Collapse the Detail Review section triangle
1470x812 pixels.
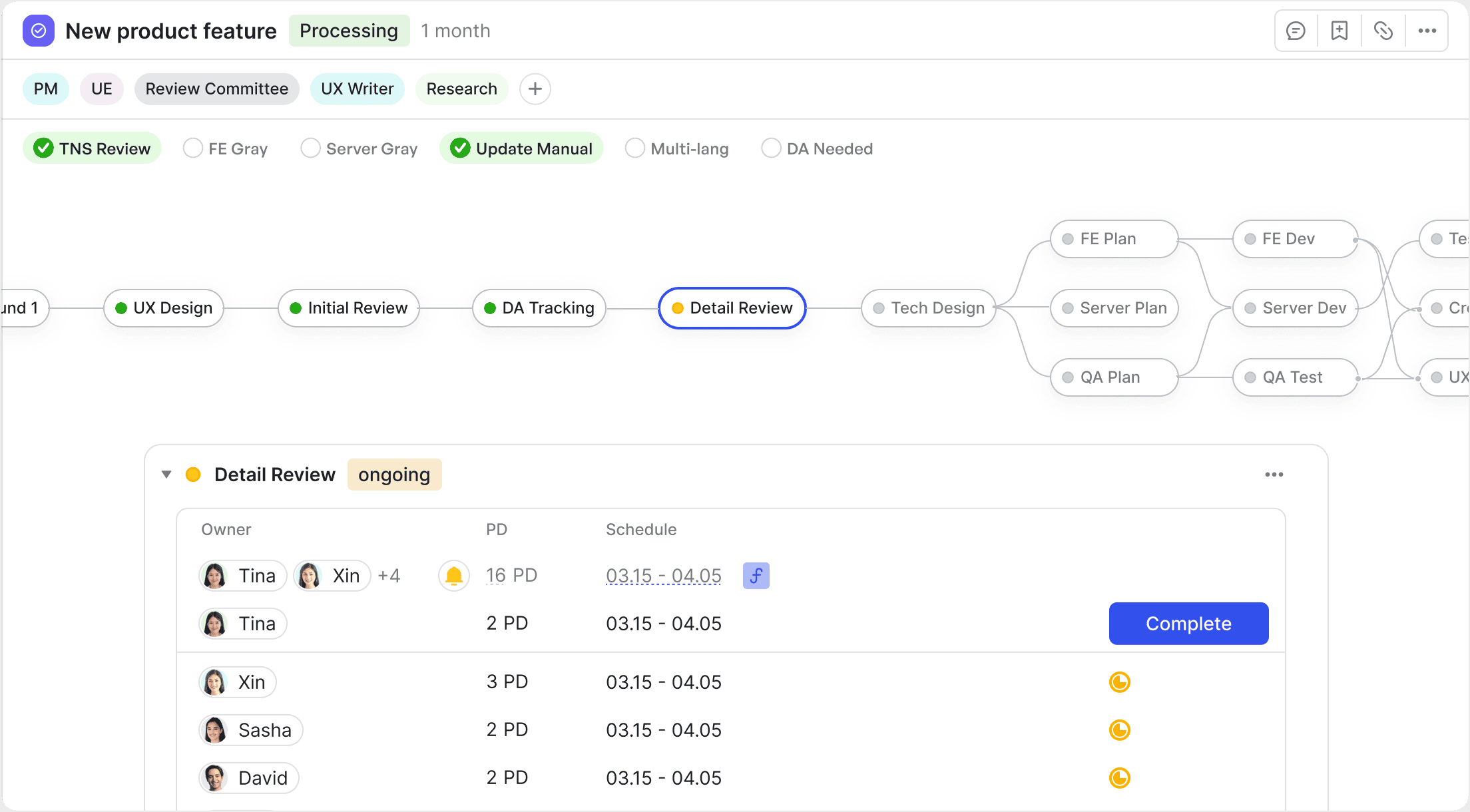166,474
